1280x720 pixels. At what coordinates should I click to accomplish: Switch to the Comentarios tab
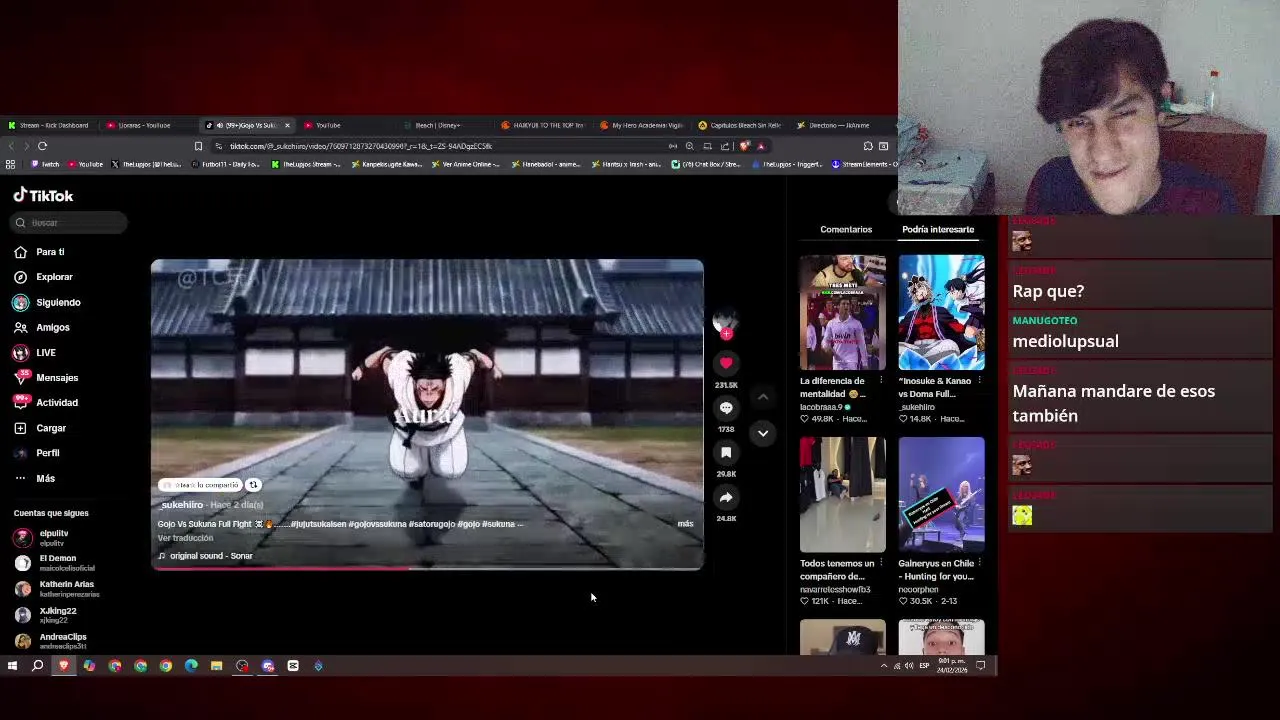pyautogui.click(x=846, y=230)
